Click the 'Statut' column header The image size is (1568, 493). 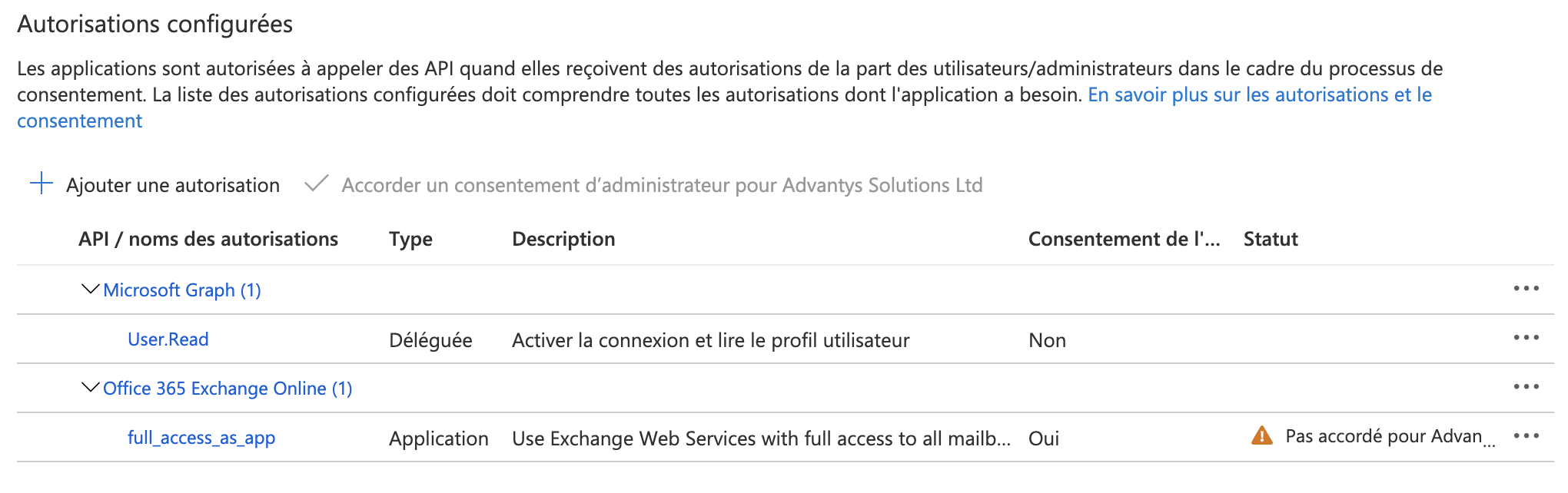pos(1271,239)
